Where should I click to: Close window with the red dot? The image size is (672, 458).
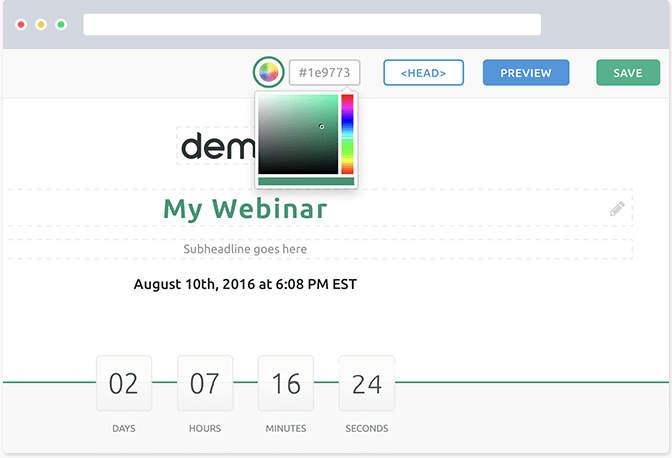(x=21, y=24)
